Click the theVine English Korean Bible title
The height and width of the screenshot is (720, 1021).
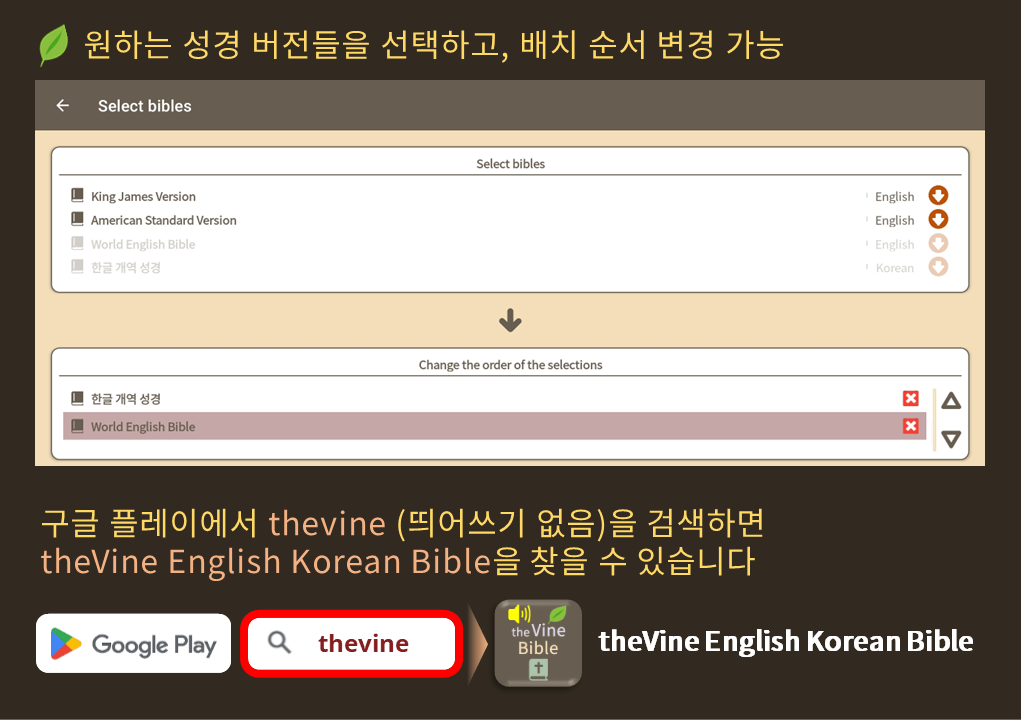785,642
